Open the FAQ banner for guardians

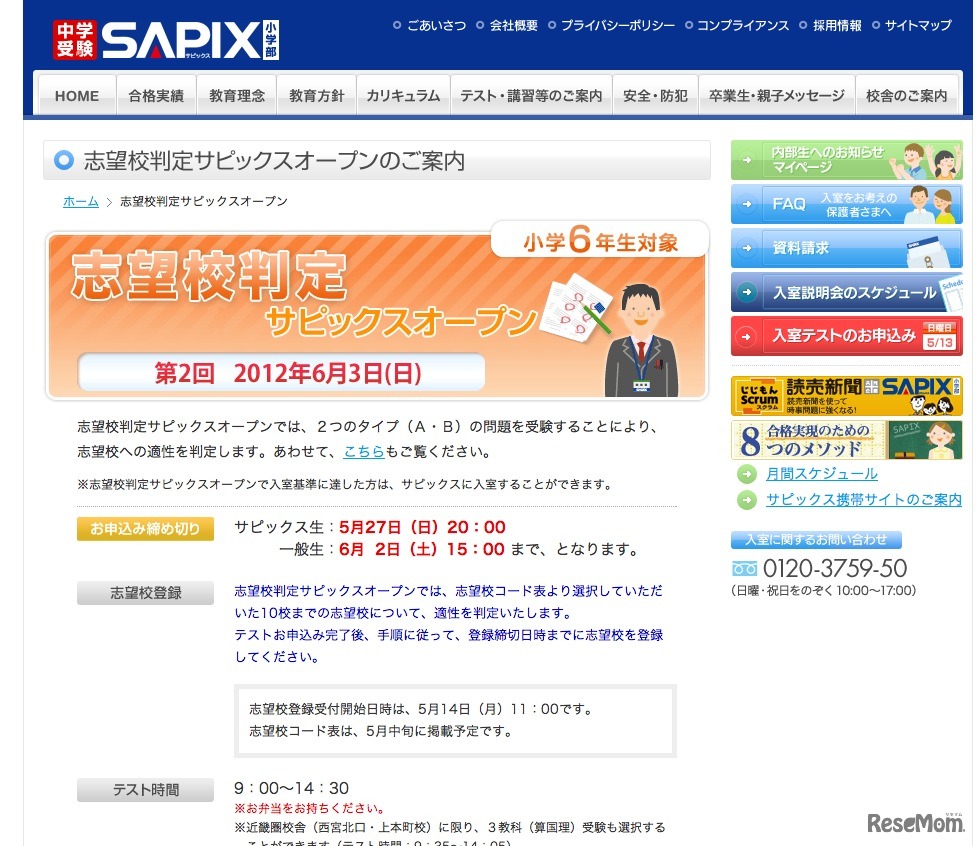846,204
